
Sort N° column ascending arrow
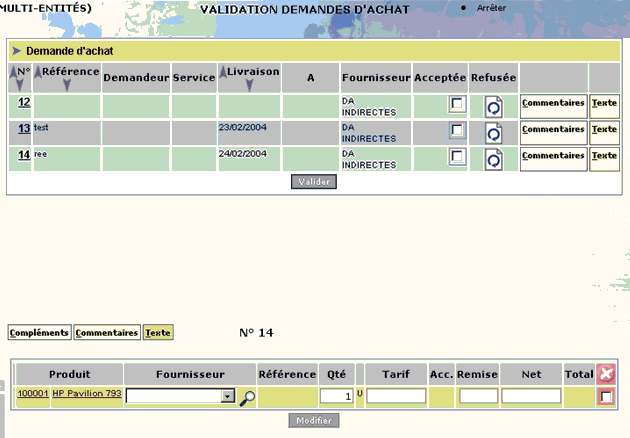tap(13, 72)
